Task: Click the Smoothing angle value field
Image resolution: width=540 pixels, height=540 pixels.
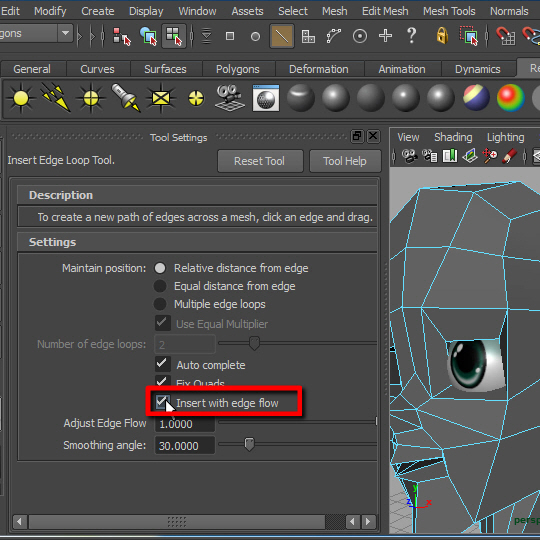Action: (x=185, y=446)
